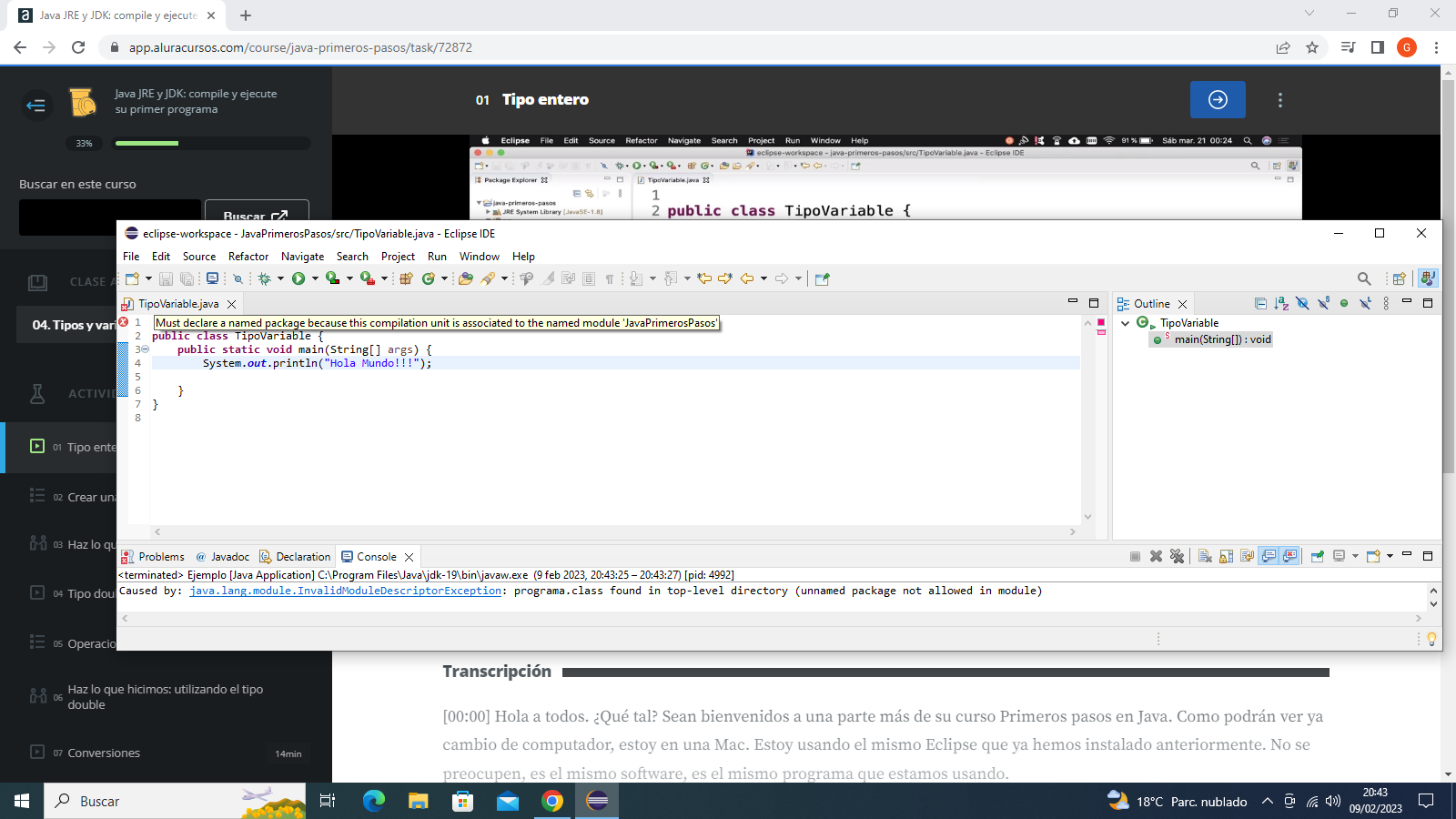Toggle Show Console on Standard Error

(1289, 556)
